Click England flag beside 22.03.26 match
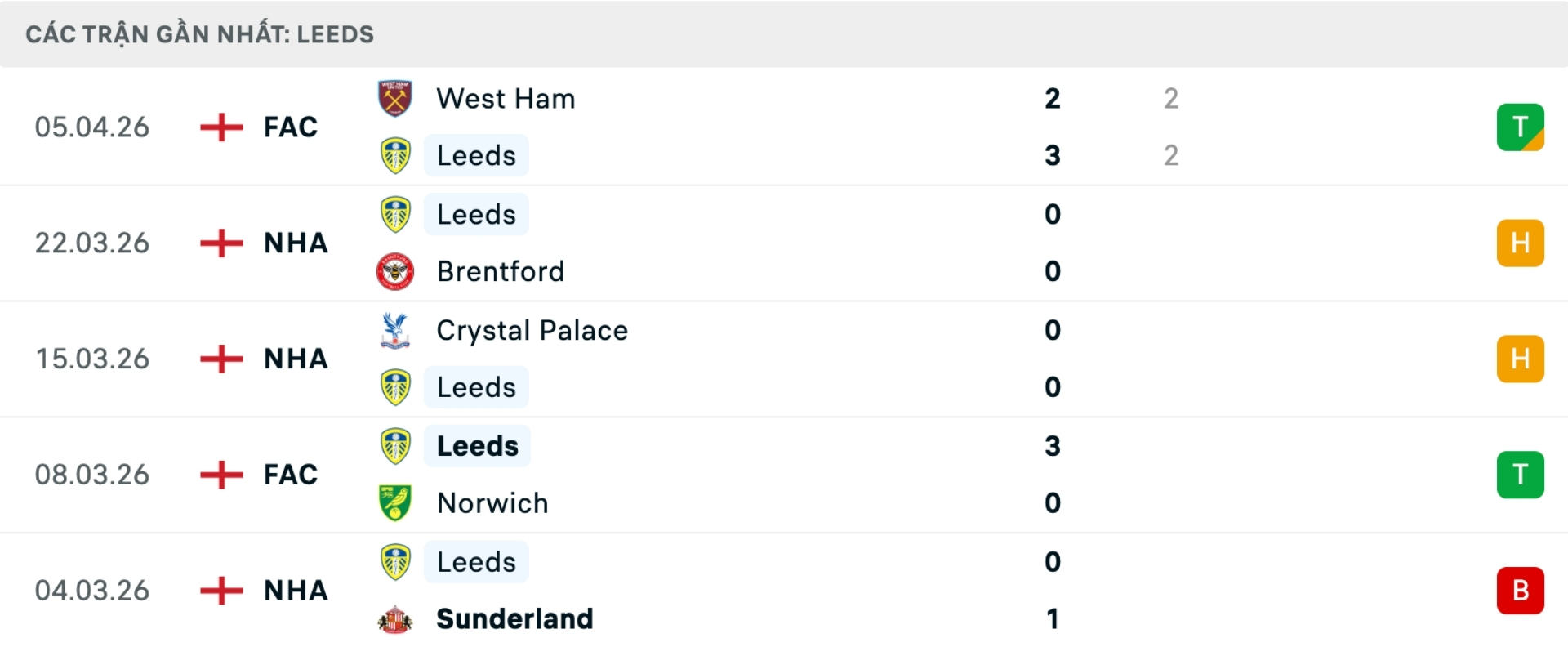The height and width of the screenshot is (647, 1568). click(221, 243)
